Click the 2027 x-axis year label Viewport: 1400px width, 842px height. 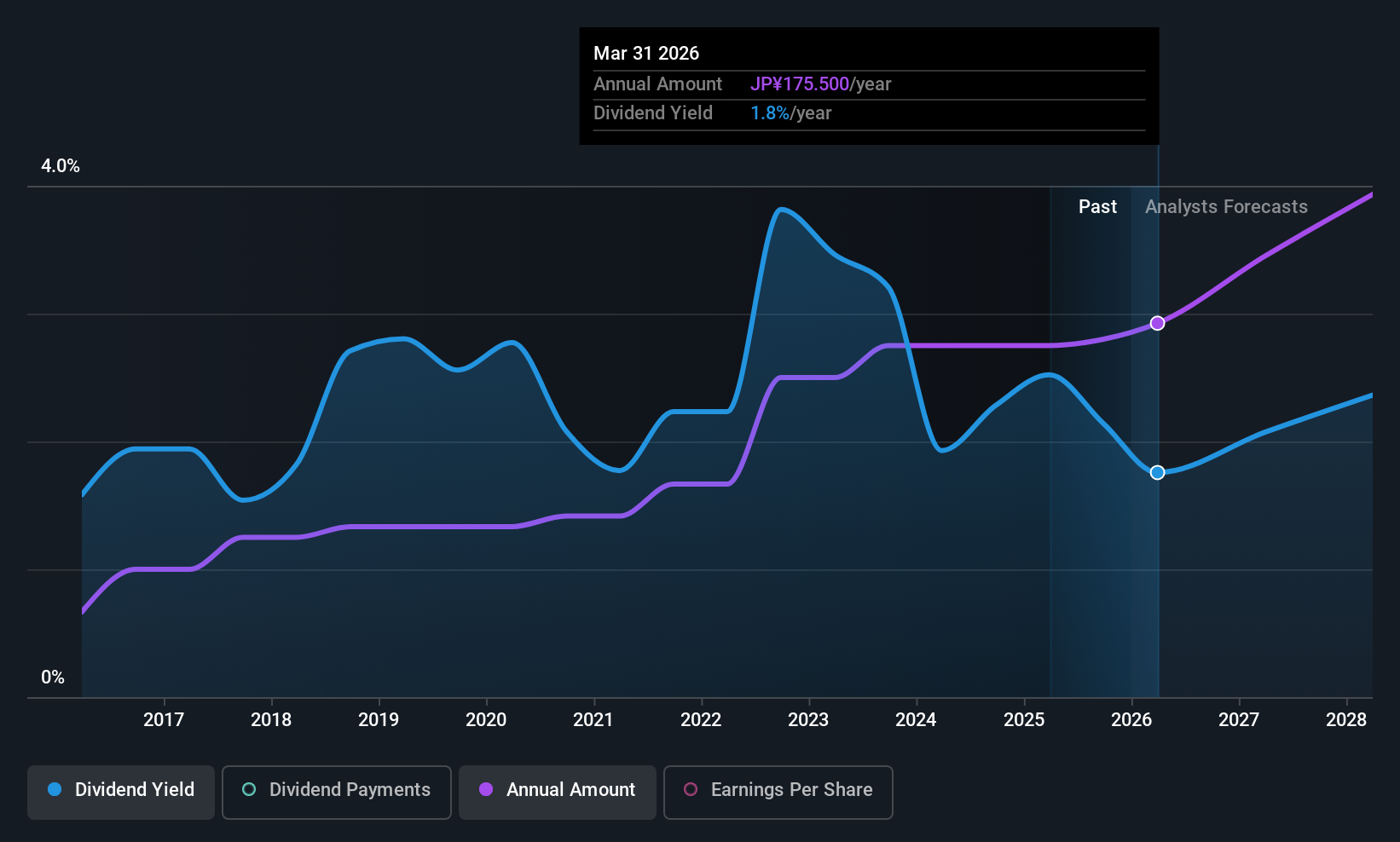[x=1239, y=720]
